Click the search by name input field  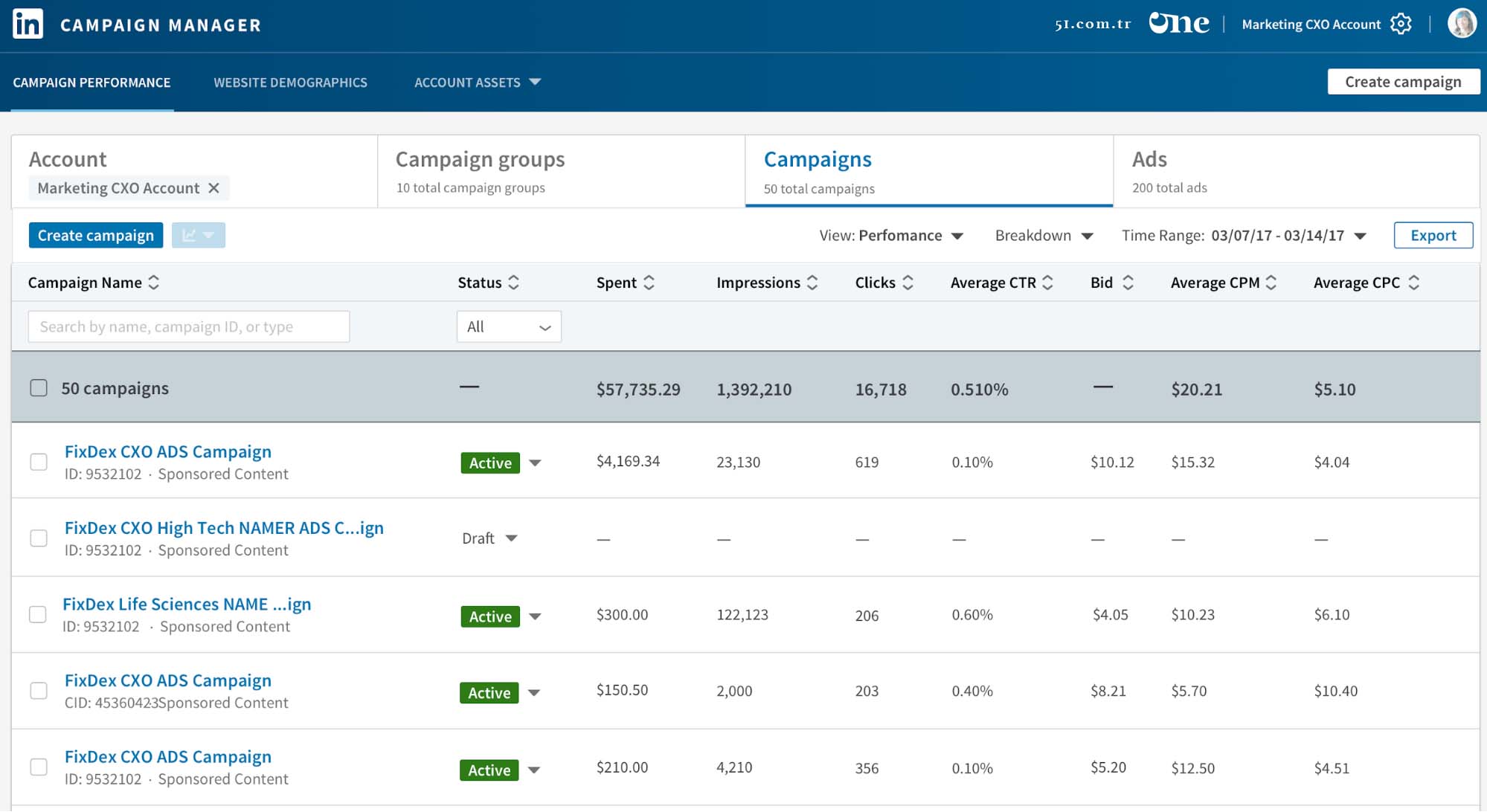click(189, 326)
